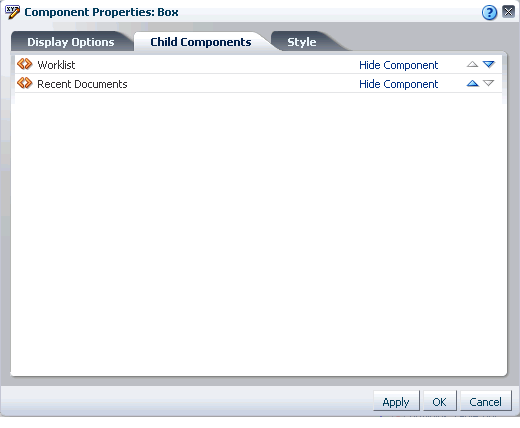The width and height of the screenshot is (520, 428).
Task: Apply the component changes
Action: click(396, 402)
